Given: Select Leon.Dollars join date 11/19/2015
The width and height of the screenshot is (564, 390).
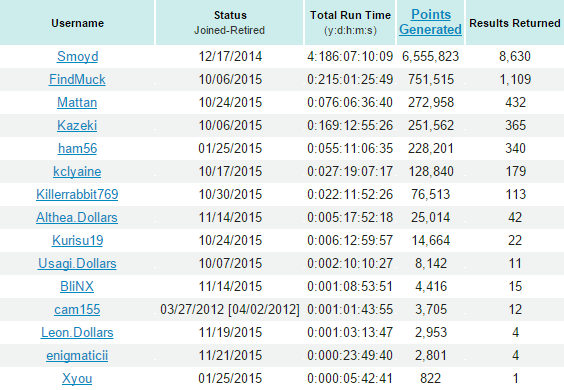Looking at the screenshot, I should [230, 333].
